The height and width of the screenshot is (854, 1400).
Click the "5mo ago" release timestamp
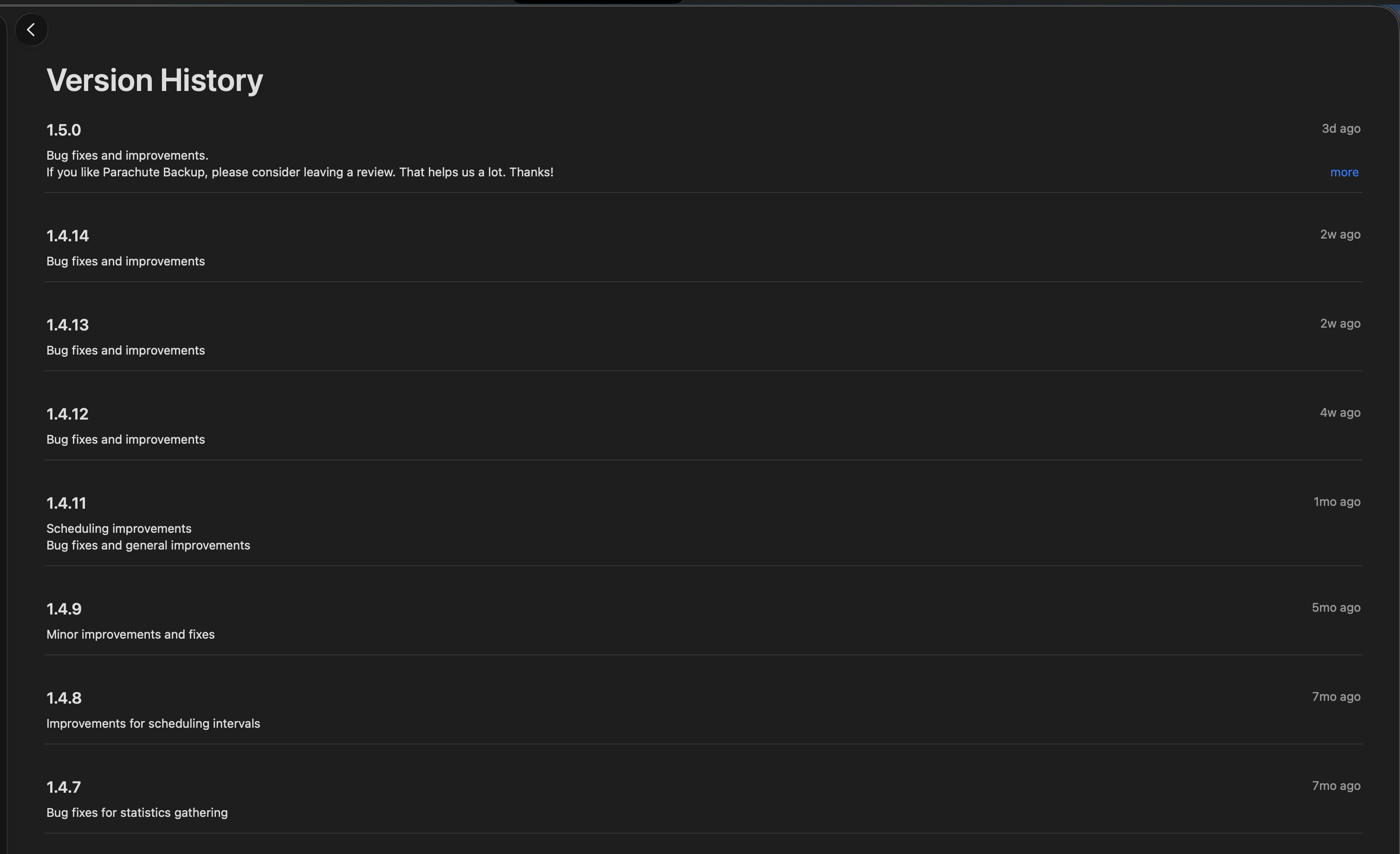coord(1335,608)
